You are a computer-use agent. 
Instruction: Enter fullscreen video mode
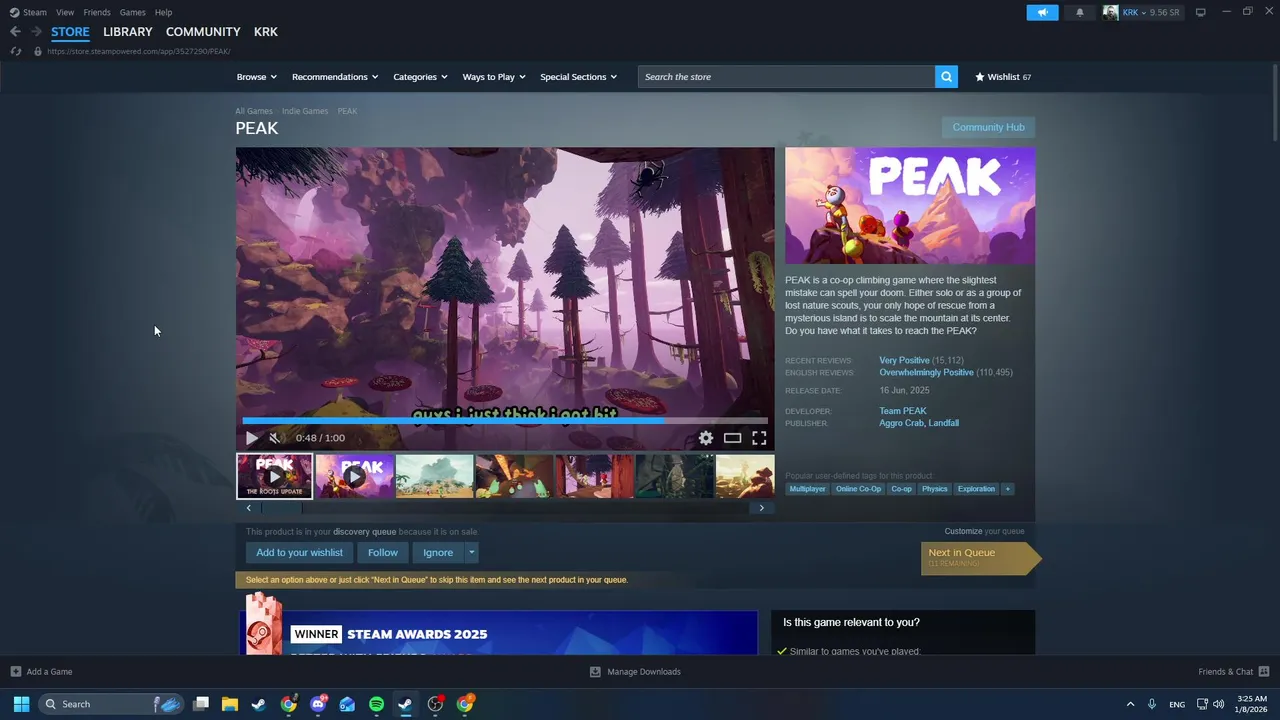click(759, 438)
